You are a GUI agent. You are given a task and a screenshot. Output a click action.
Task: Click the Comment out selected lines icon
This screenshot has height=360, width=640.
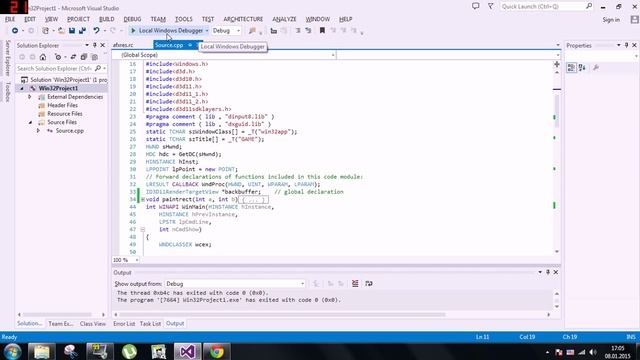(298, 31)
